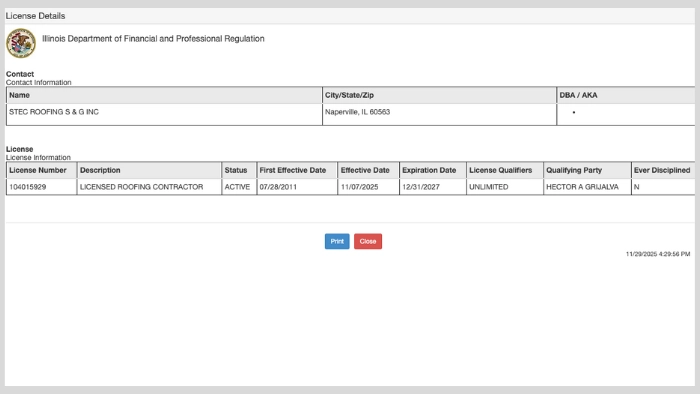Click the timestamp 11/29/2025 4:29:56 PM
The image size is (700, 394).
coord(658,254)
